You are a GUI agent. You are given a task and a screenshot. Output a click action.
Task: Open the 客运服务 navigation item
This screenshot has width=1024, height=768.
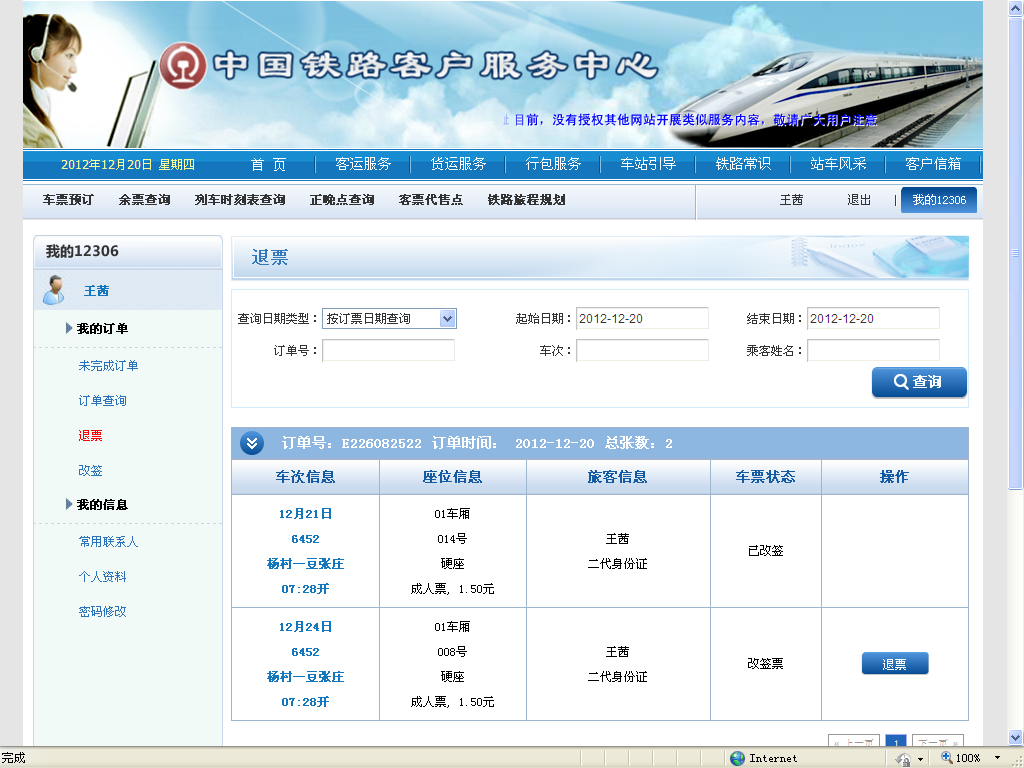tap(363, 164)
